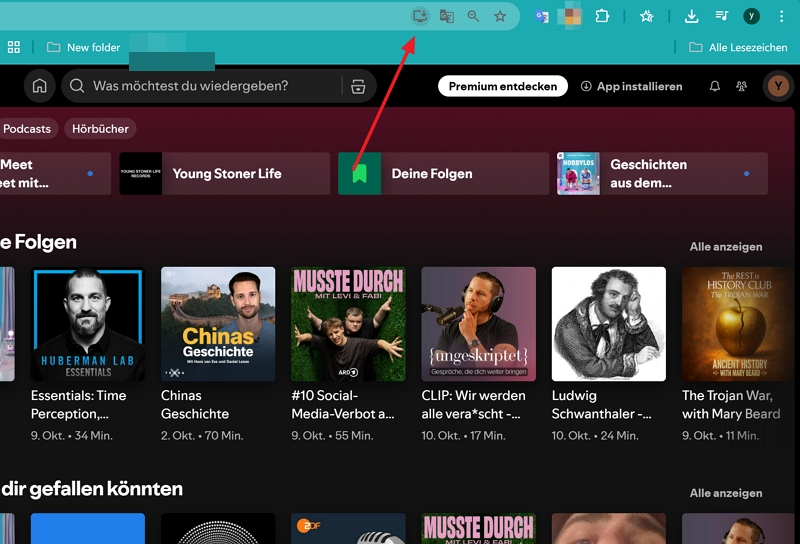Open the Google Translate extension icon
Image resolution: width=800 pixels, height=544 pixels.
tap(542, 17)
